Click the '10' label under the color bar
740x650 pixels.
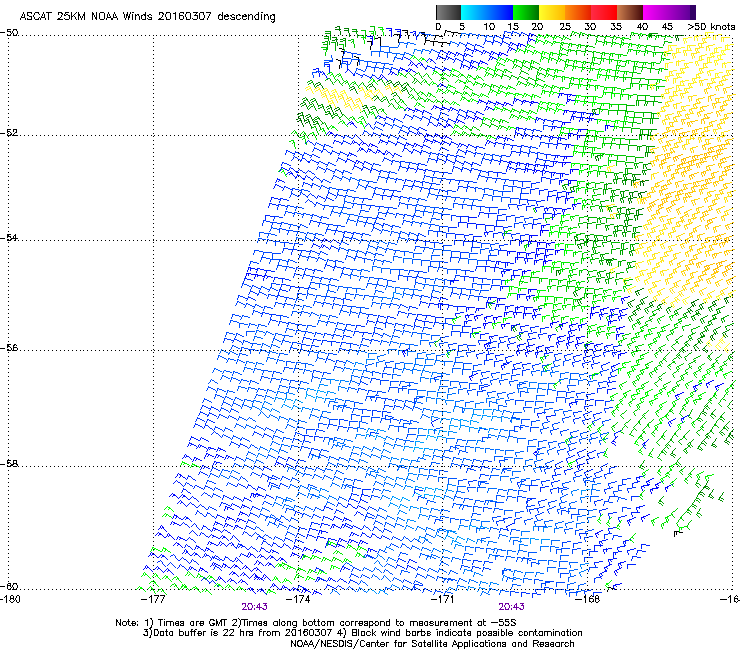(489, 27)
